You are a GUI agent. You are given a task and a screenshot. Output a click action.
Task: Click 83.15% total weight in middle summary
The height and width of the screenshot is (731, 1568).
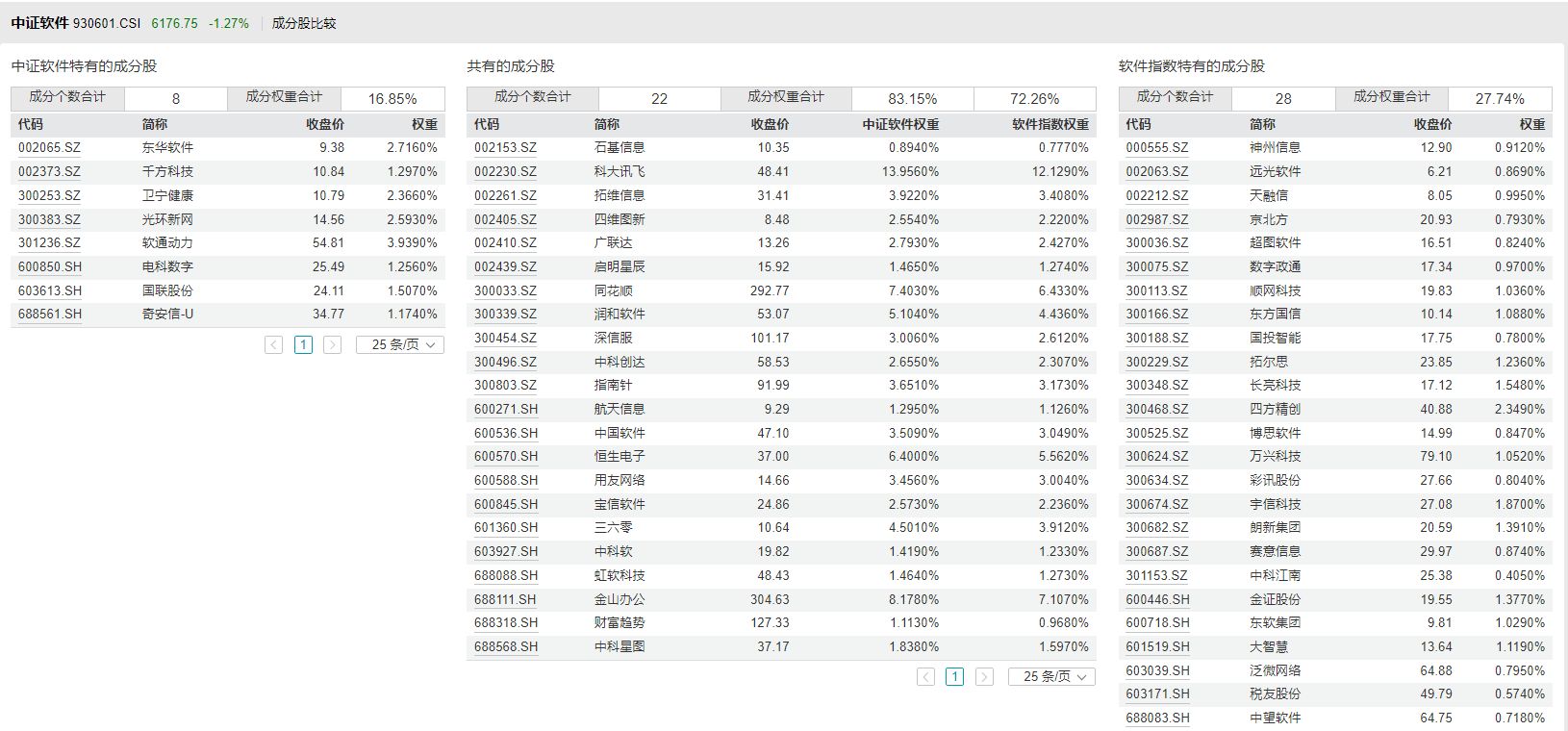pos(913,99)
